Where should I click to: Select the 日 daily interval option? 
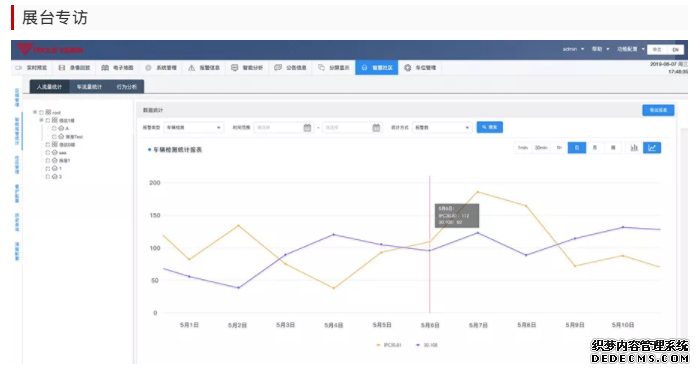pos(577,148)
